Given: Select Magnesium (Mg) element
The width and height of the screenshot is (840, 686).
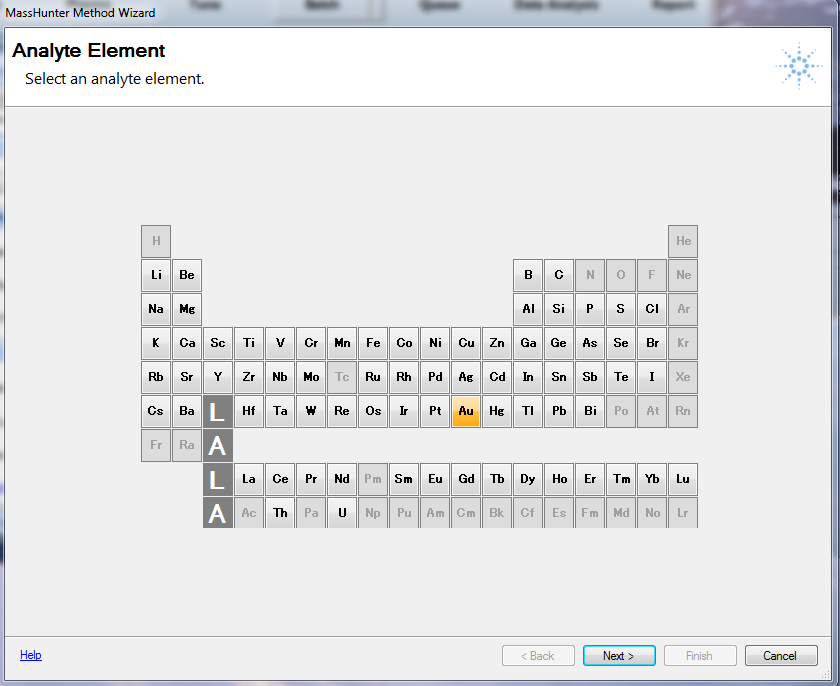Looking at the screenshot, I should [x=187, y=309].
